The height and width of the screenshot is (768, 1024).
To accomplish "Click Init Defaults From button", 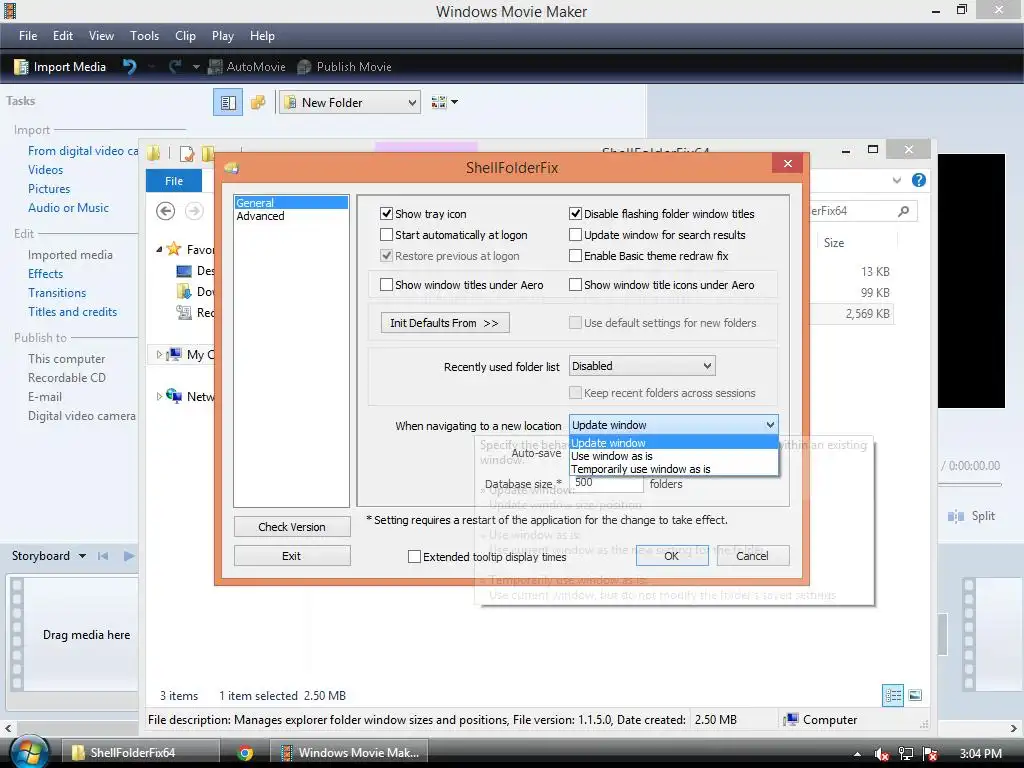I will point(445,323).
